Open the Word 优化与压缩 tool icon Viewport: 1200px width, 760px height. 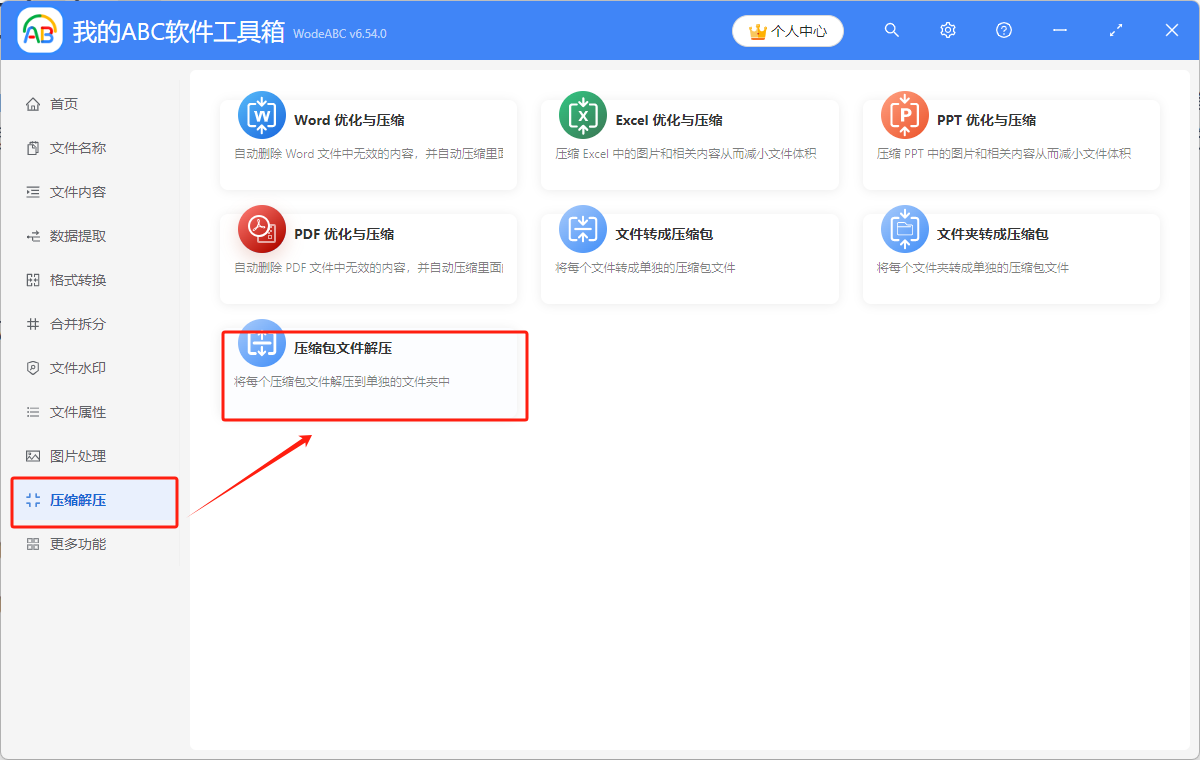(x=260, y=114)
